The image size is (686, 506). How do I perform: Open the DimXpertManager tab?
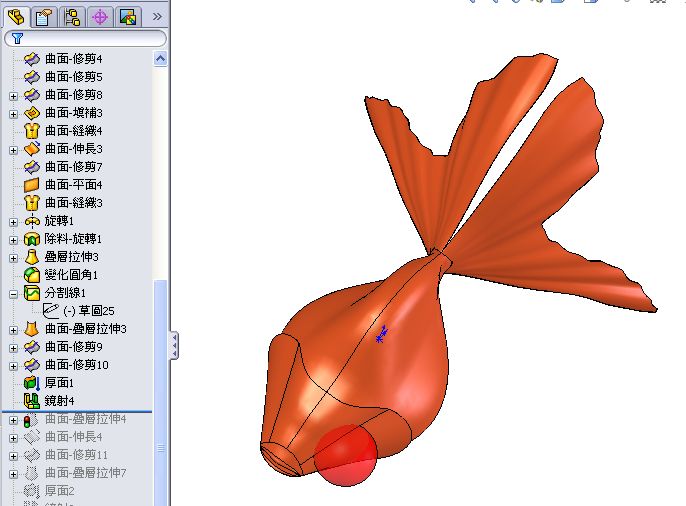point(100,17)
